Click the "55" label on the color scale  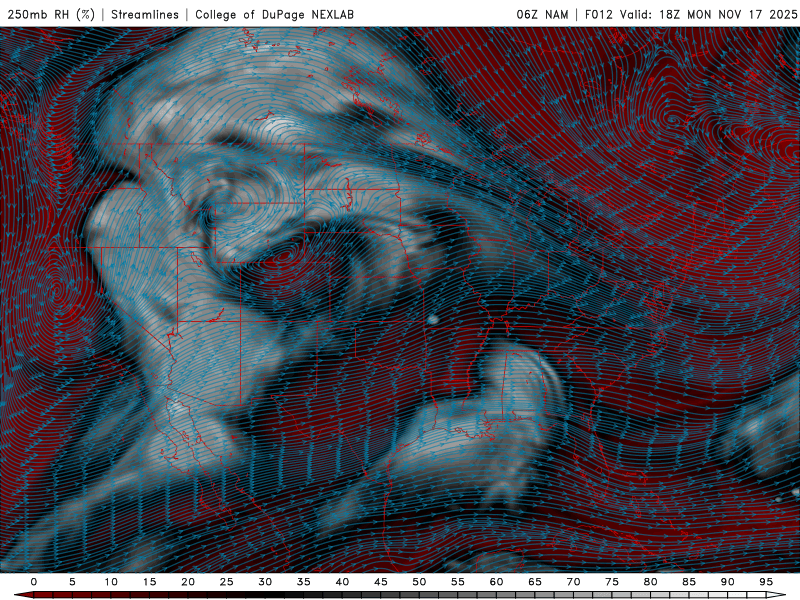coord(458,582)
